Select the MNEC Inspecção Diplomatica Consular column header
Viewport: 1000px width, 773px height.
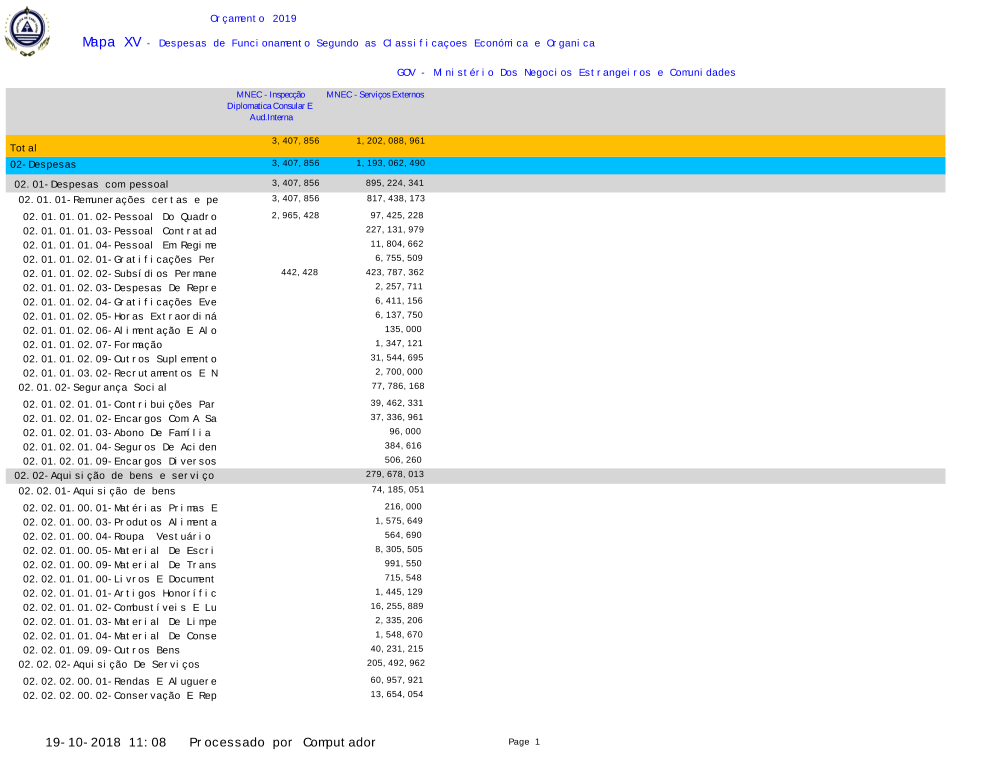click(x=269, y=105)
